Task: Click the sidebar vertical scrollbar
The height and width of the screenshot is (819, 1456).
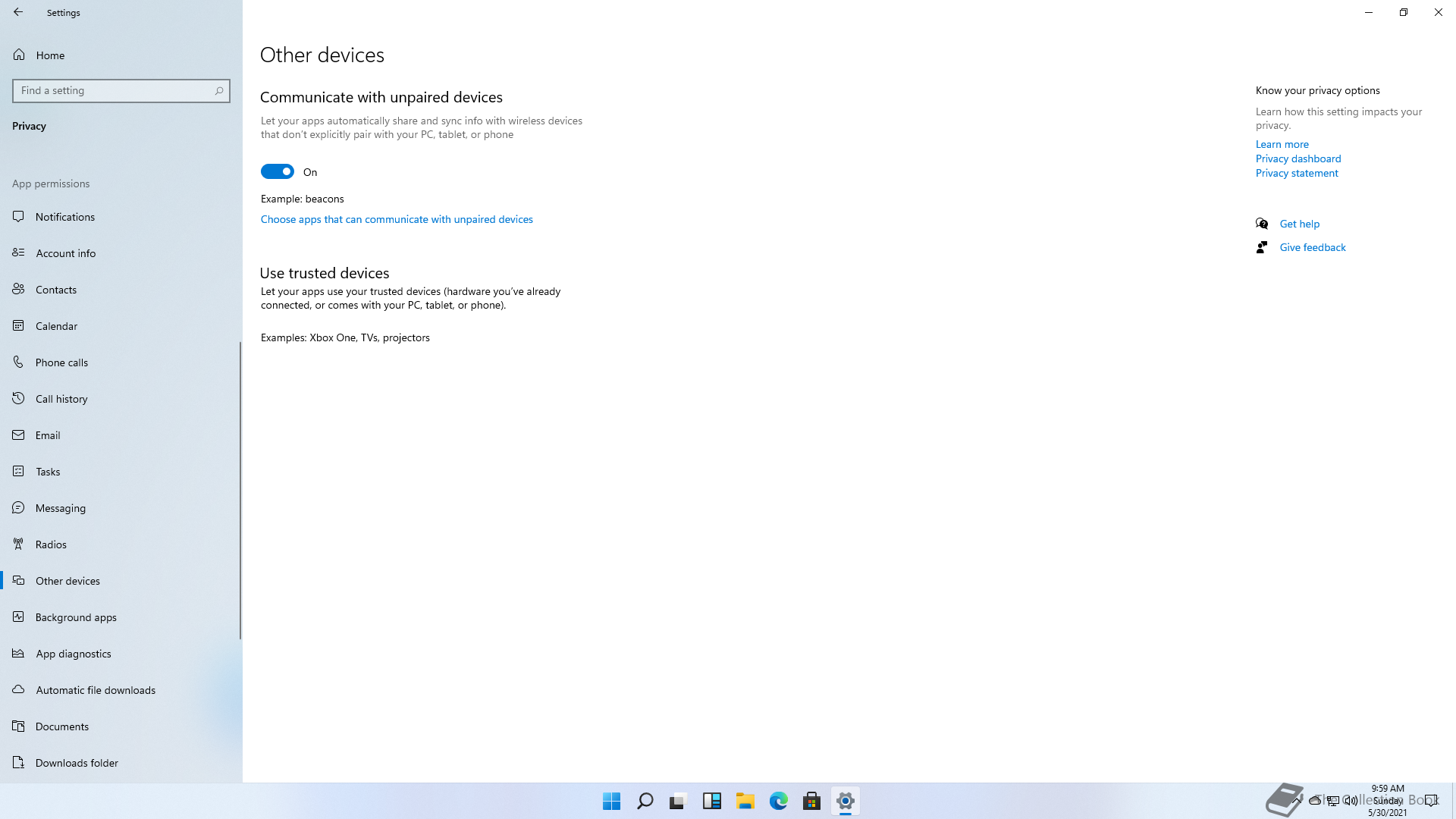Action: pyautogui.click(x=240, y=490)
